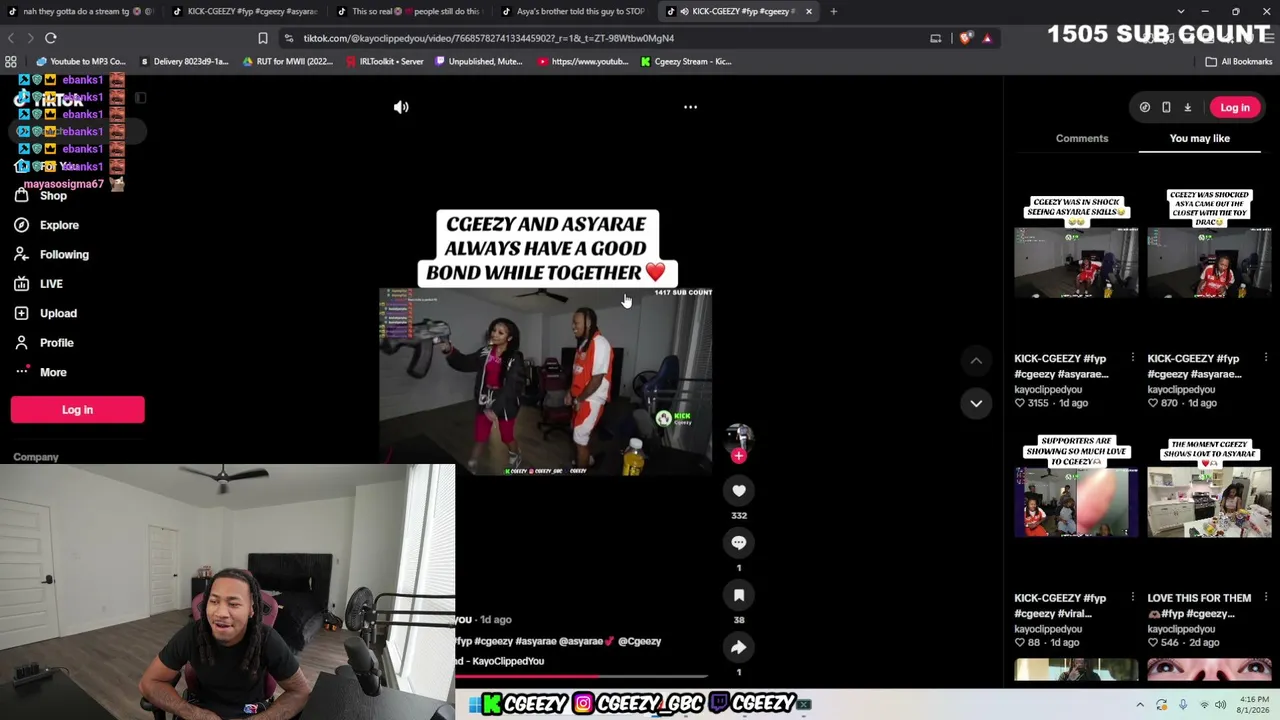This screenshot has height=720, width=1280.
Task: Open the More dots icon in the sidebar
Action: (x=21, y=372)
